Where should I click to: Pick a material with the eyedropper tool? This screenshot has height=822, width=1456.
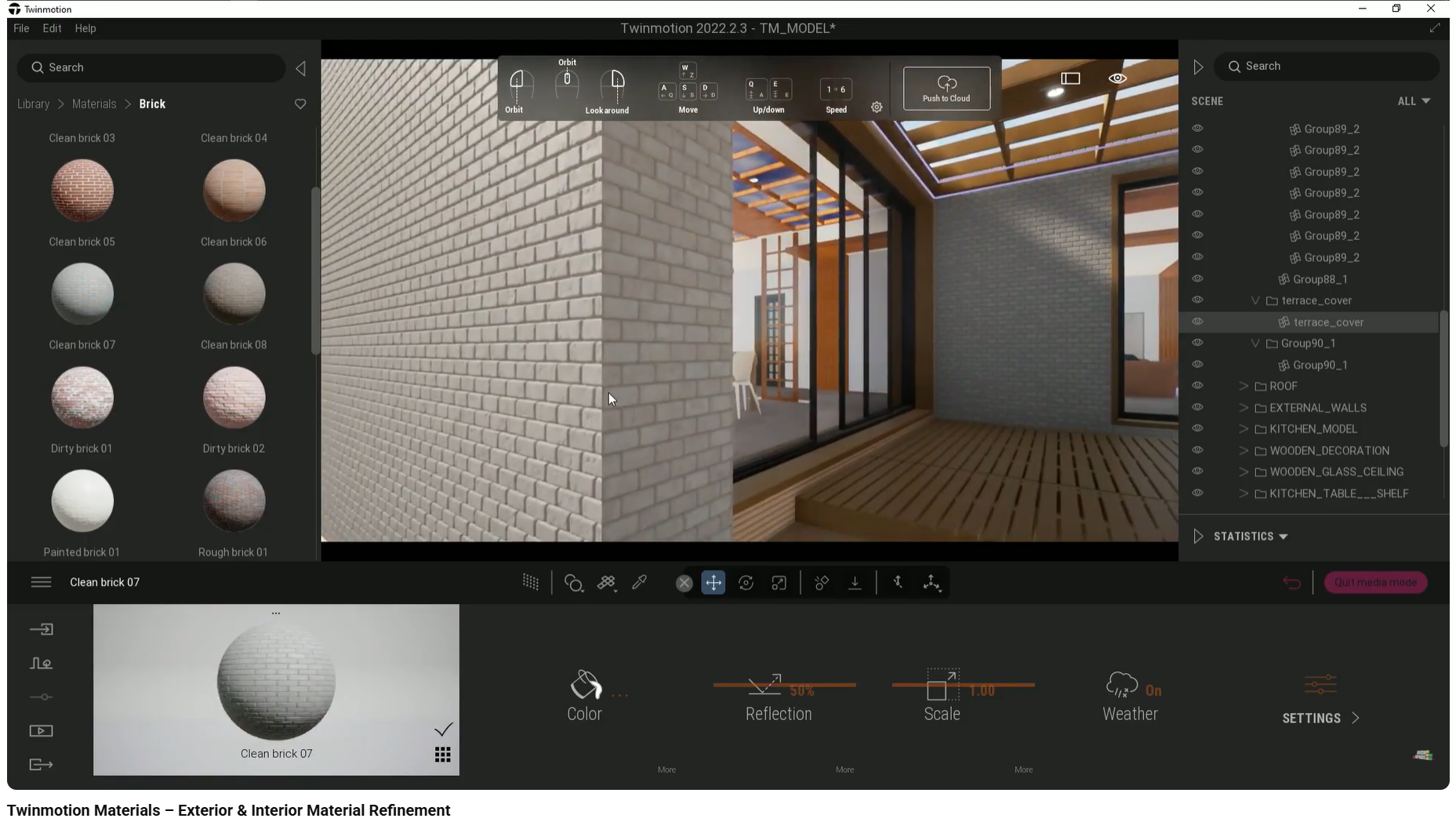(x=639, y=583)
